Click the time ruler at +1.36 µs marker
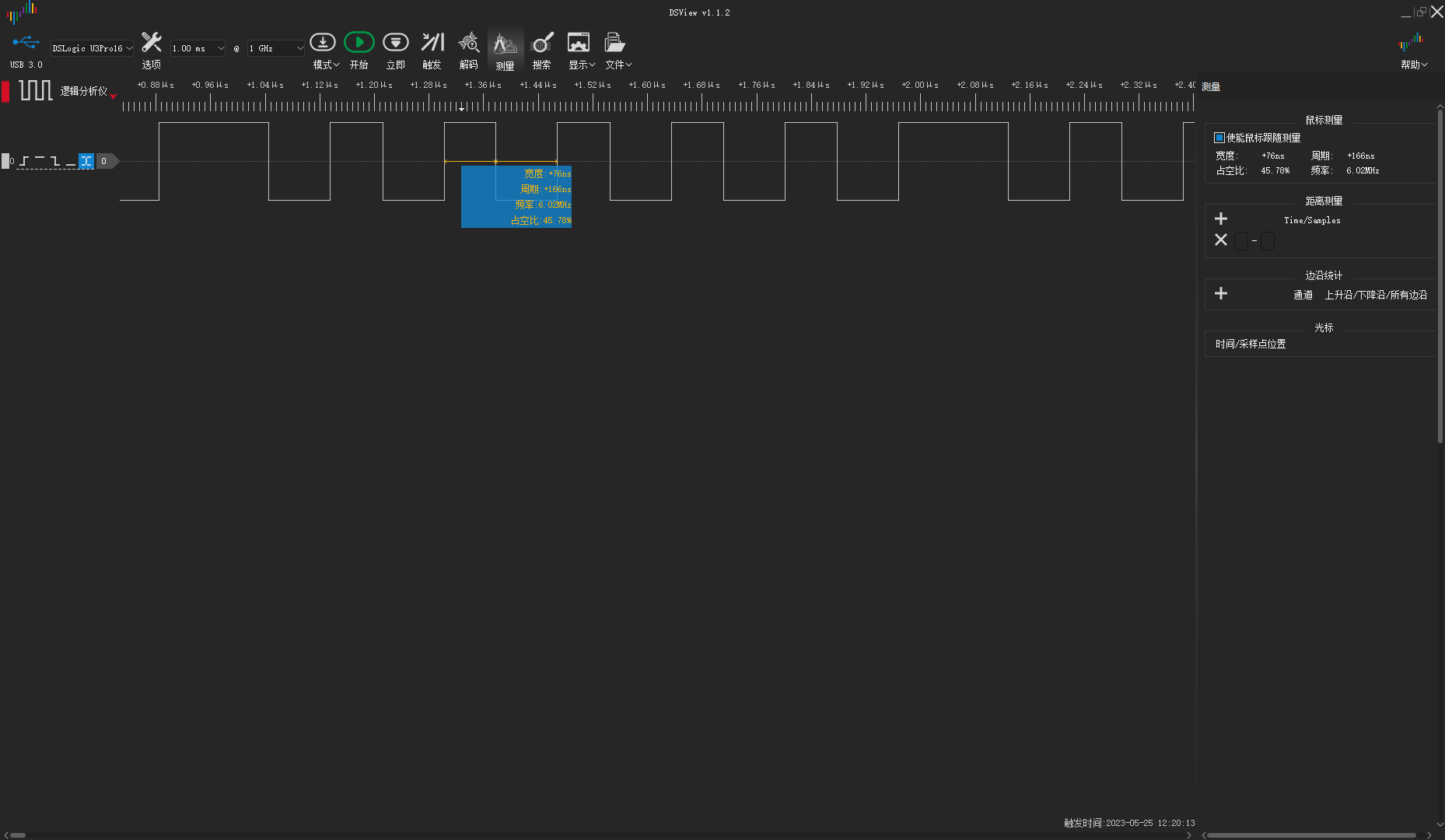Screen dimensions: 1445x840 point(483,85)
